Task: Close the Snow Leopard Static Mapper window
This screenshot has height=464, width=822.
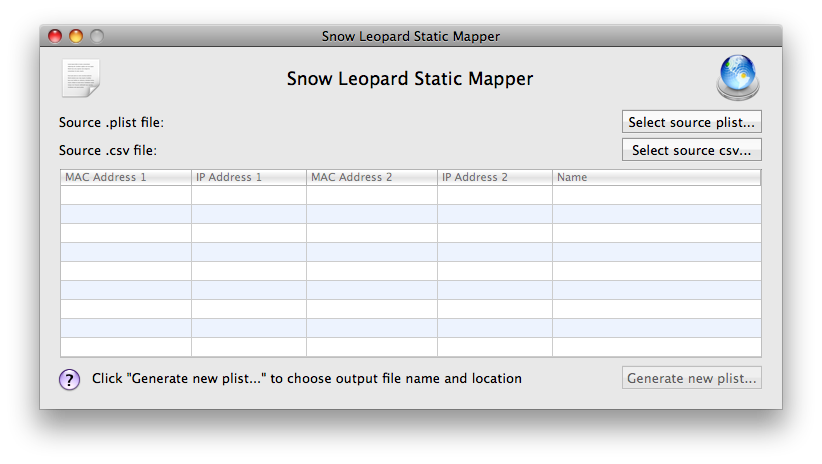Action: click(x=55, y=36)
